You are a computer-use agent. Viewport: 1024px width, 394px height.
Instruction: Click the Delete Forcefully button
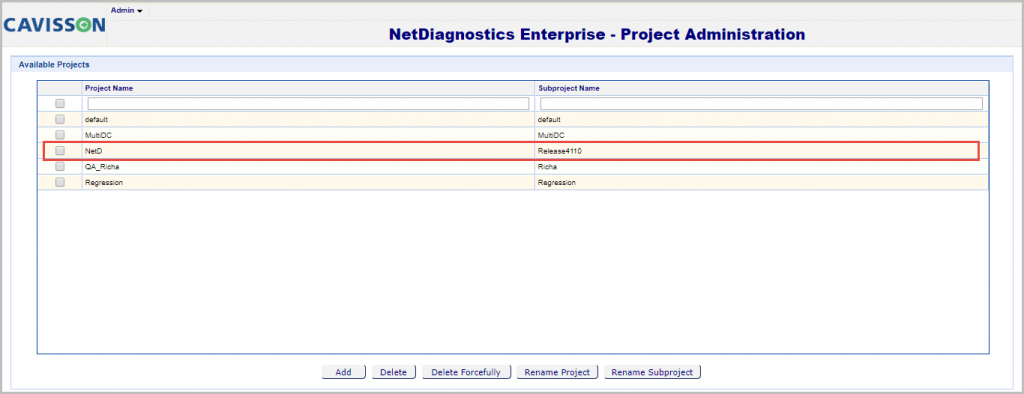(x=466, y=372)
